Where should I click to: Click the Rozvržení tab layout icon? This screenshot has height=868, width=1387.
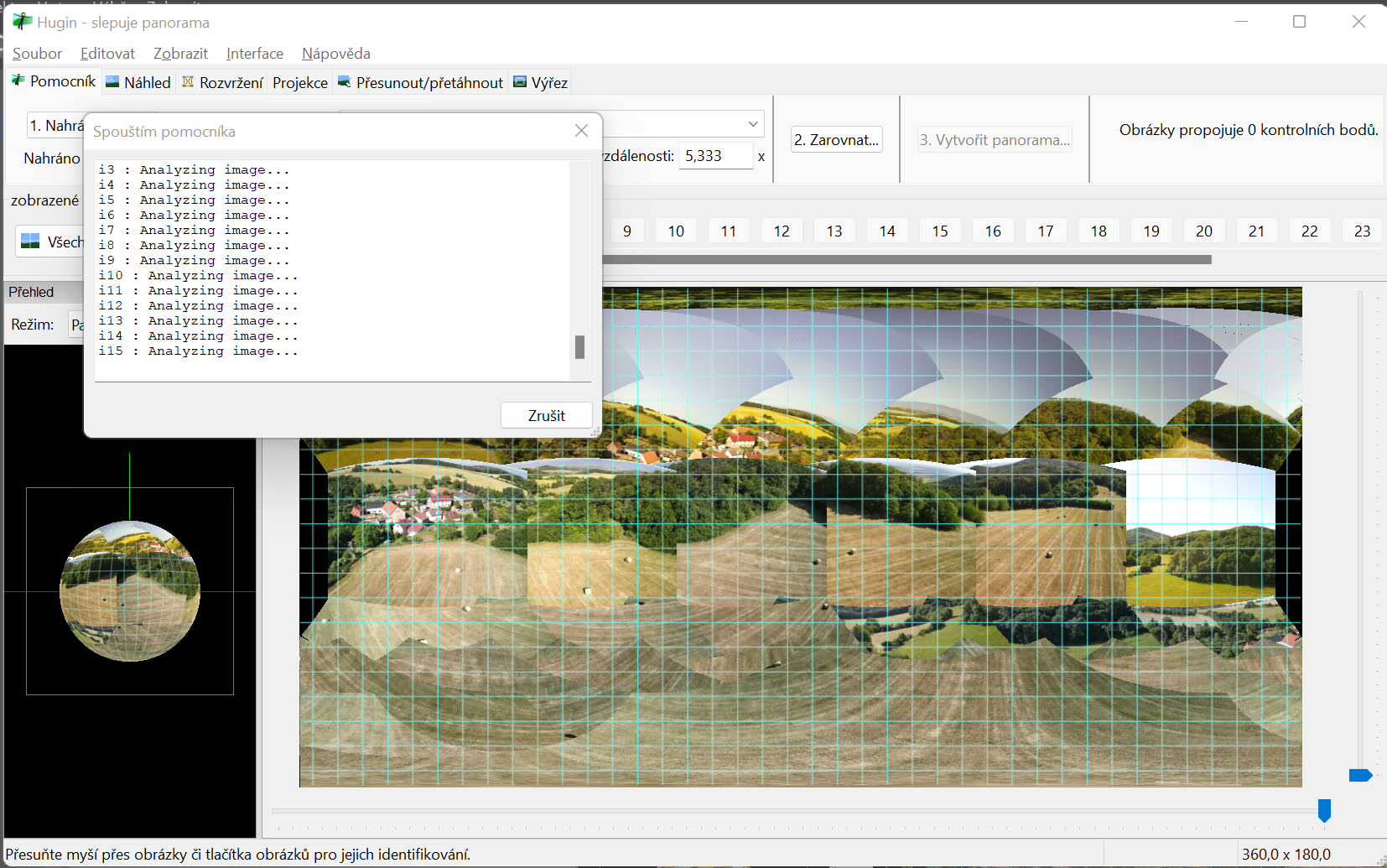coord(188,82)
